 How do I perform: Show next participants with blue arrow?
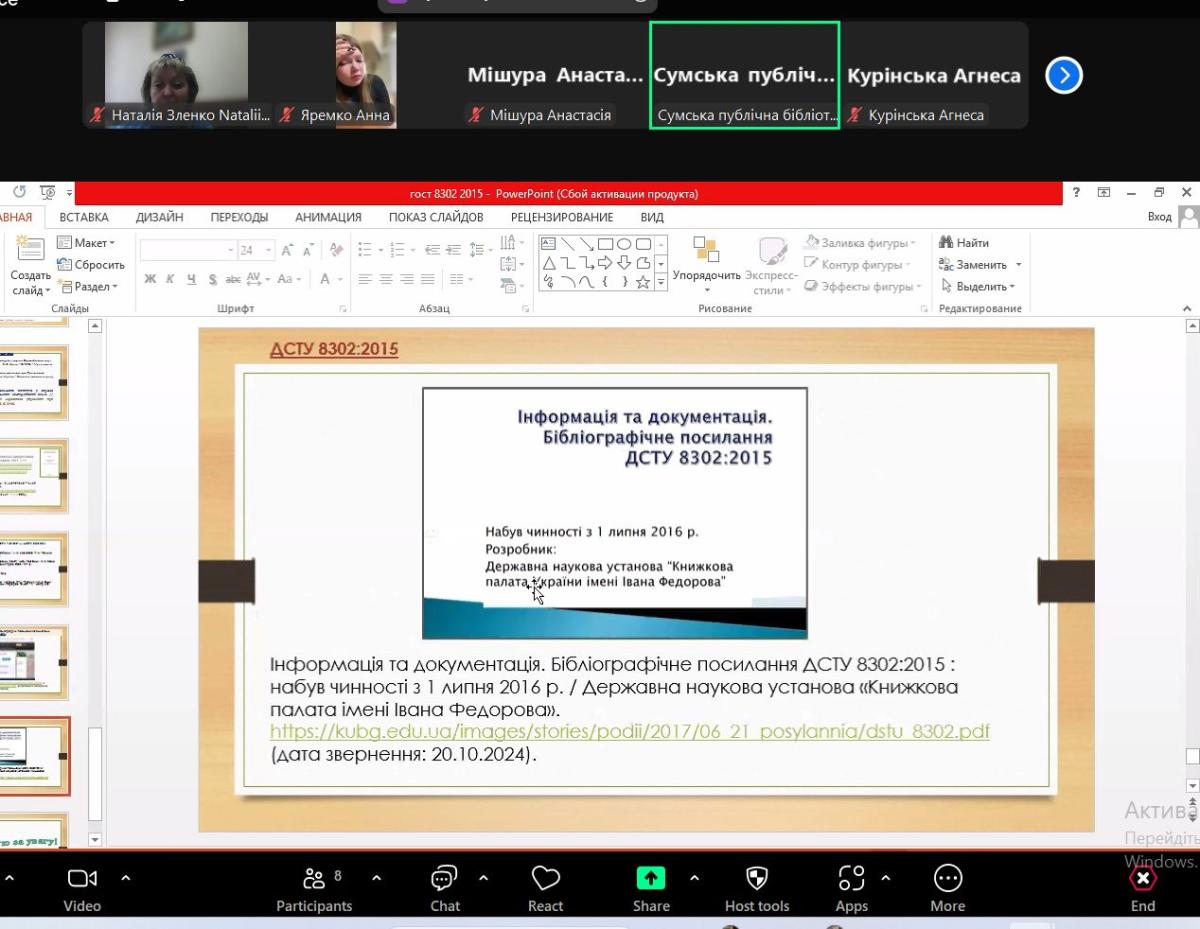pos(1064,75)
